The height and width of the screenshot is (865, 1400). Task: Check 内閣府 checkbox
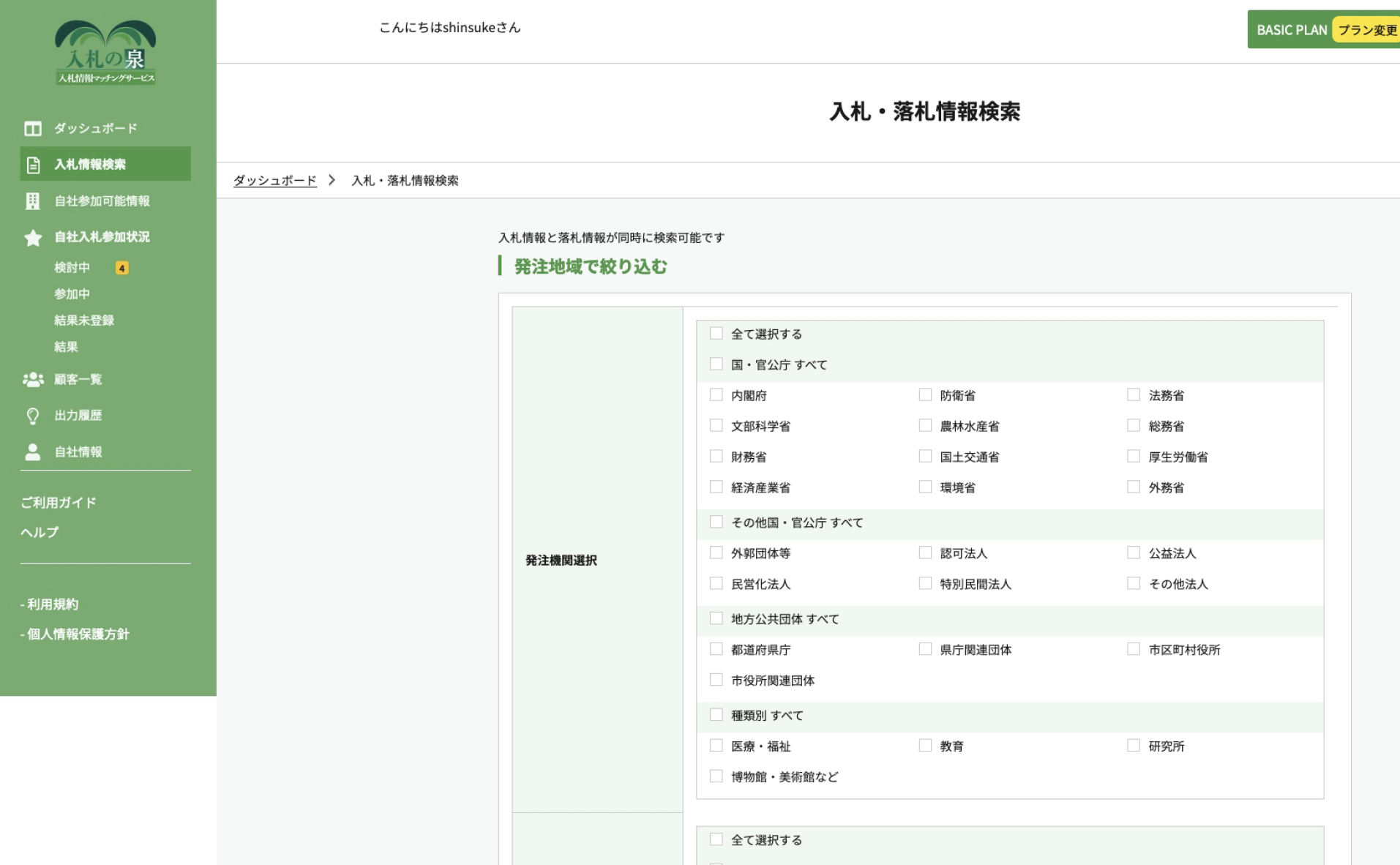(x=716, y=395)
